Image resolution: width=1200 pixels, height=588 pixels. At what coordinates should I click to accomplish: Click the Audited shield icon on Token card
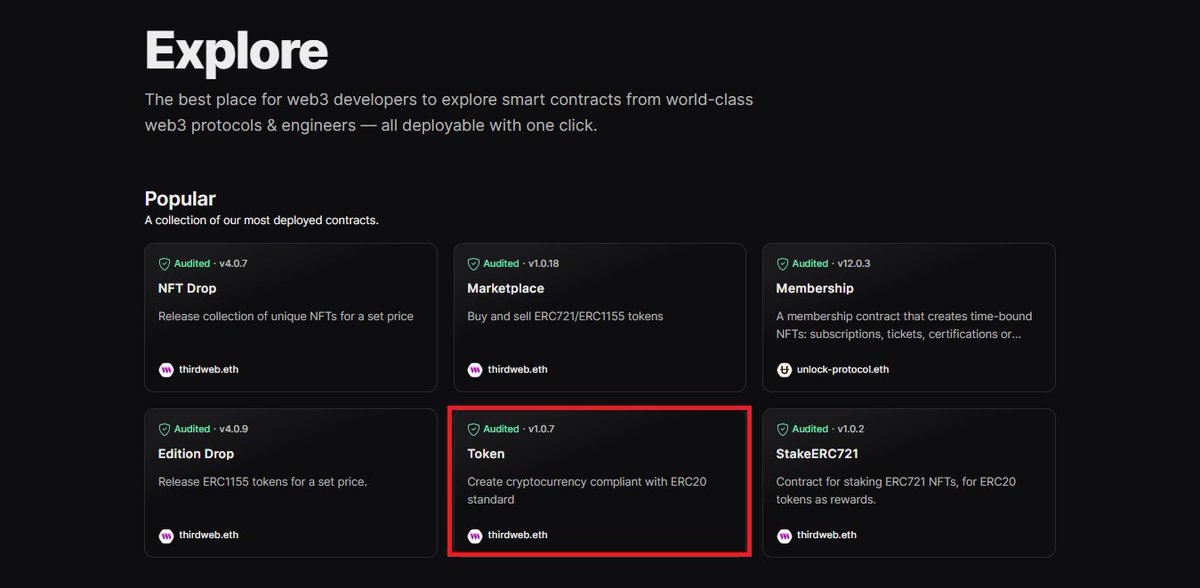474,429
